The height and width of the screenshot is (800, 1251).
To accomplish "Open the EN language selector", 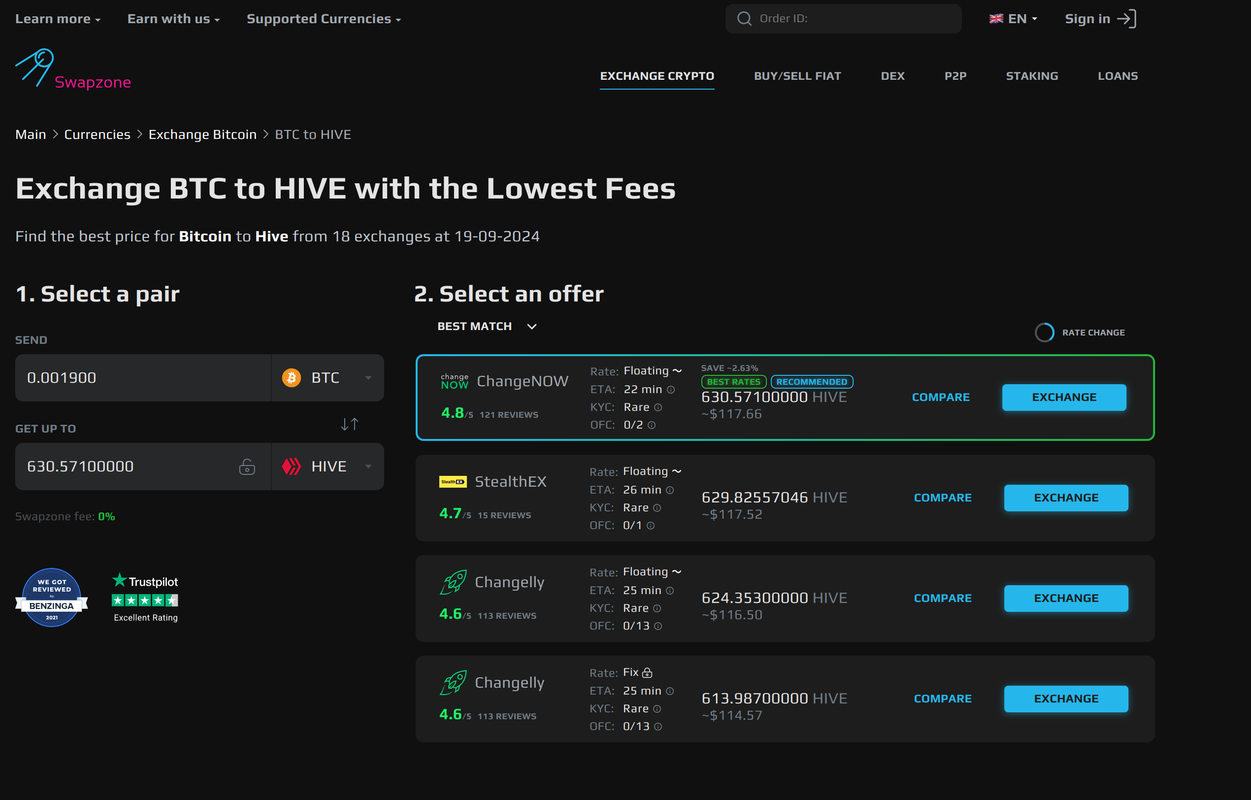I will click(1014, 19).
